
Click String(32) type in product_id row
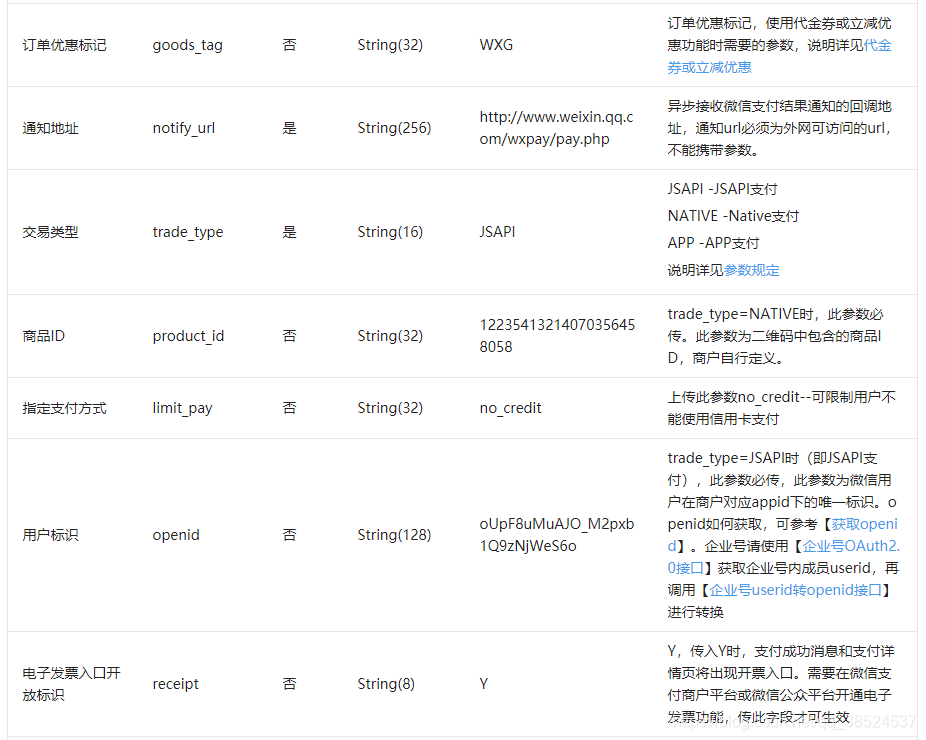(390, 336)
